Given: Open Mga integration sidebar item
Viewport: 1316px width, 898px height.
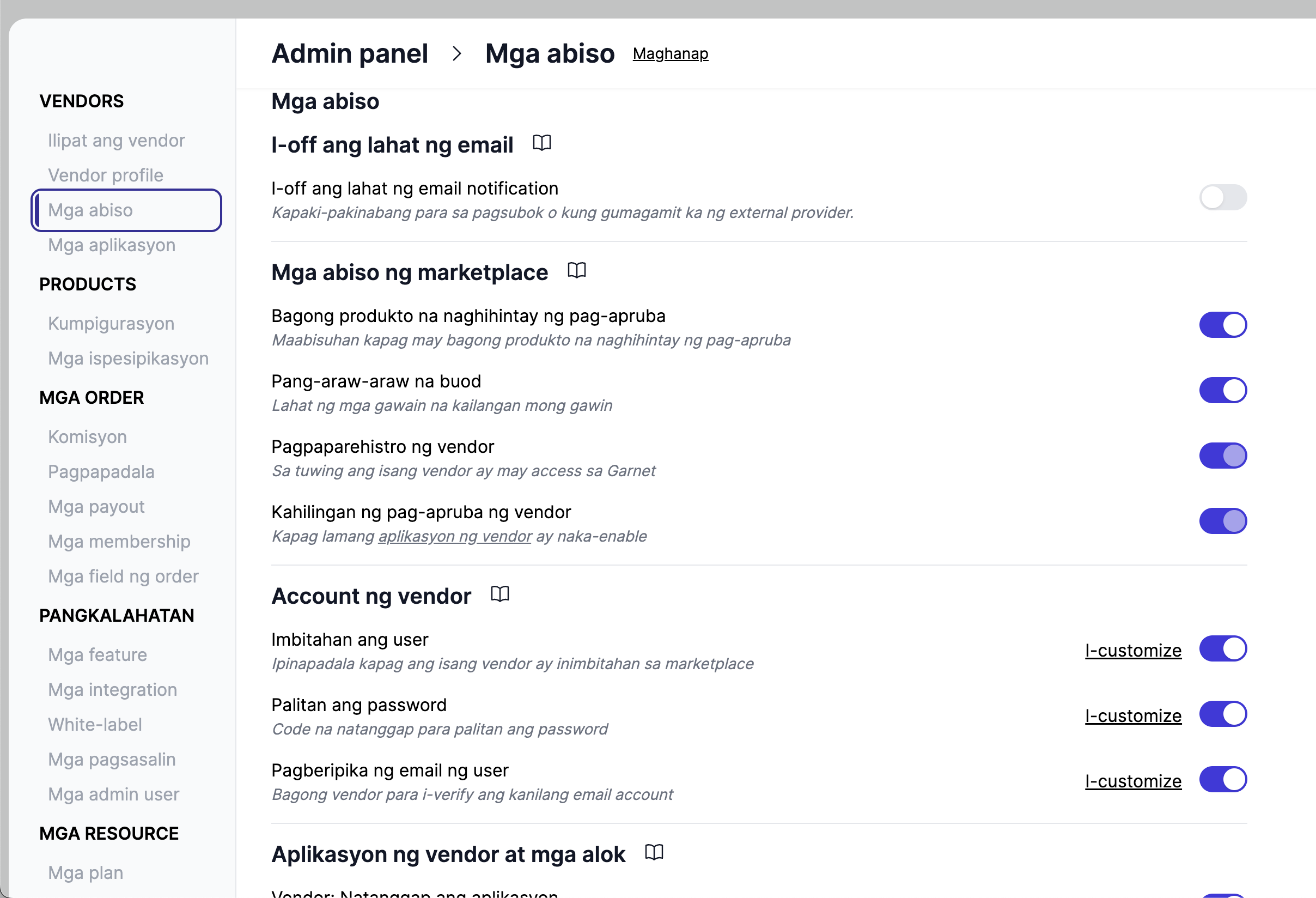Looking at the screenshot, I should [x=112, y=689].
